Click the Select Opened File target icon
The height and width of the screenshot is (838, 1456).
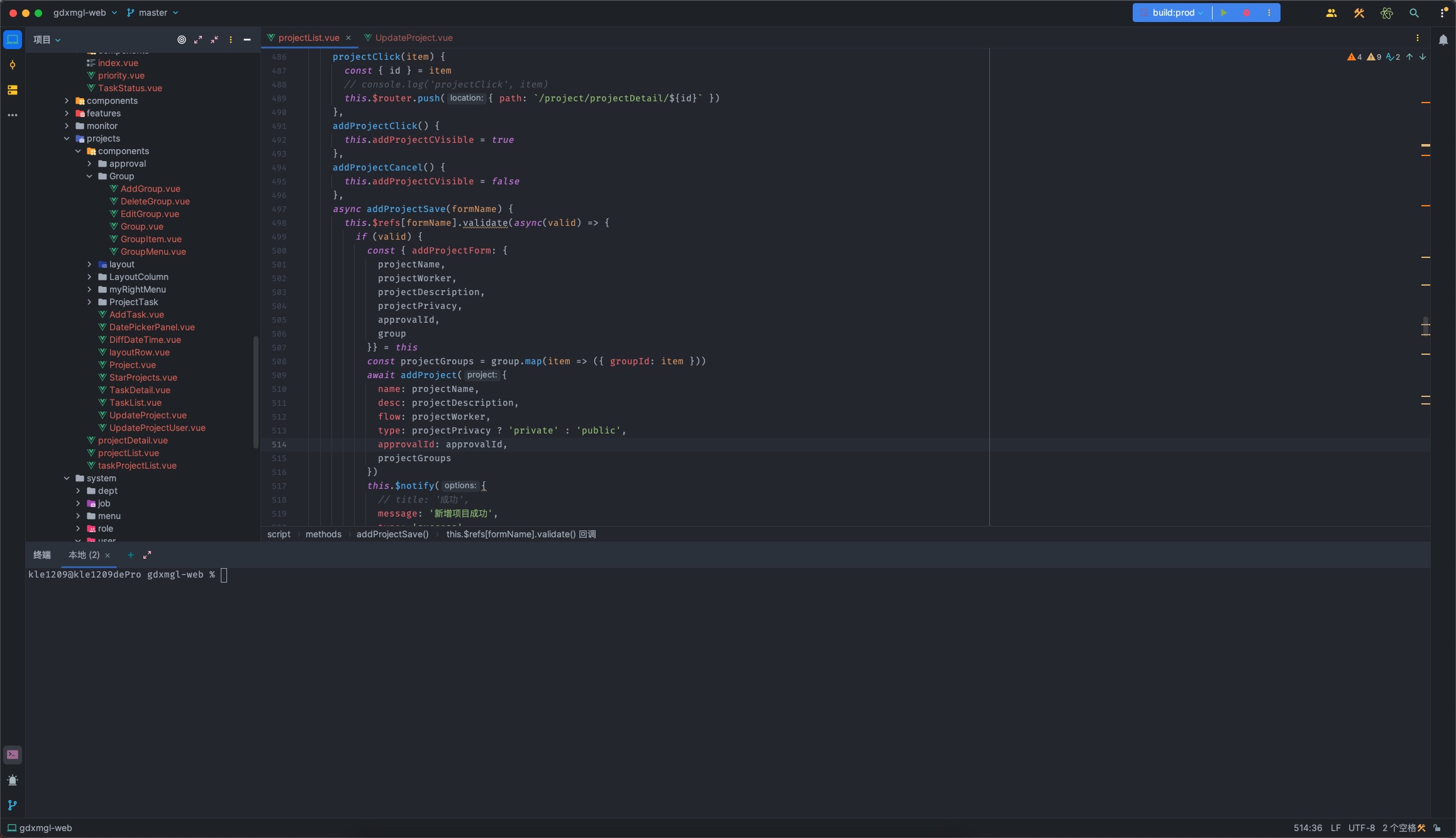[182, 40]
